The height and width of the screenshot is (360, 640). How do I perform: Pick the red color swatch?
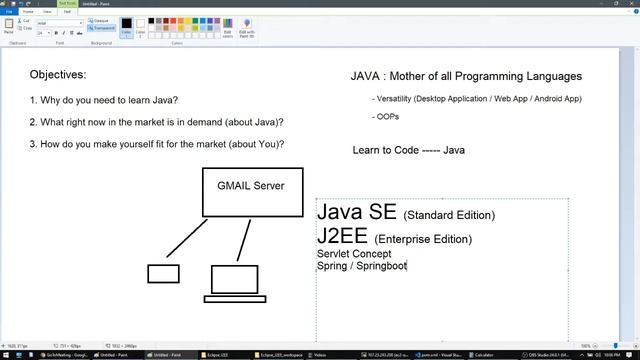(173, 21)
